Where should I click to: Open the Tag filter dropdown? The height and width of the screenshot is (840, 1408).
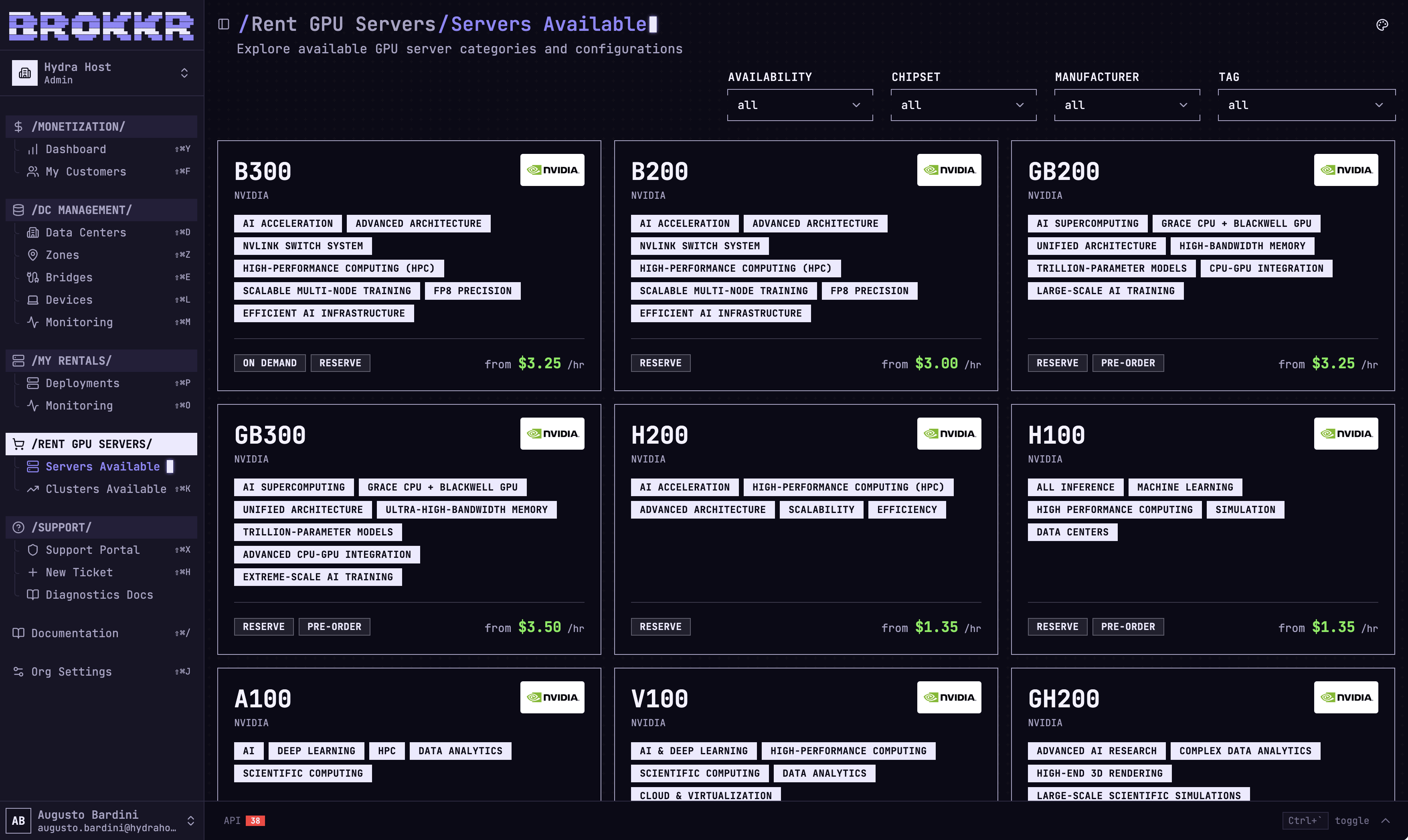1305,105
